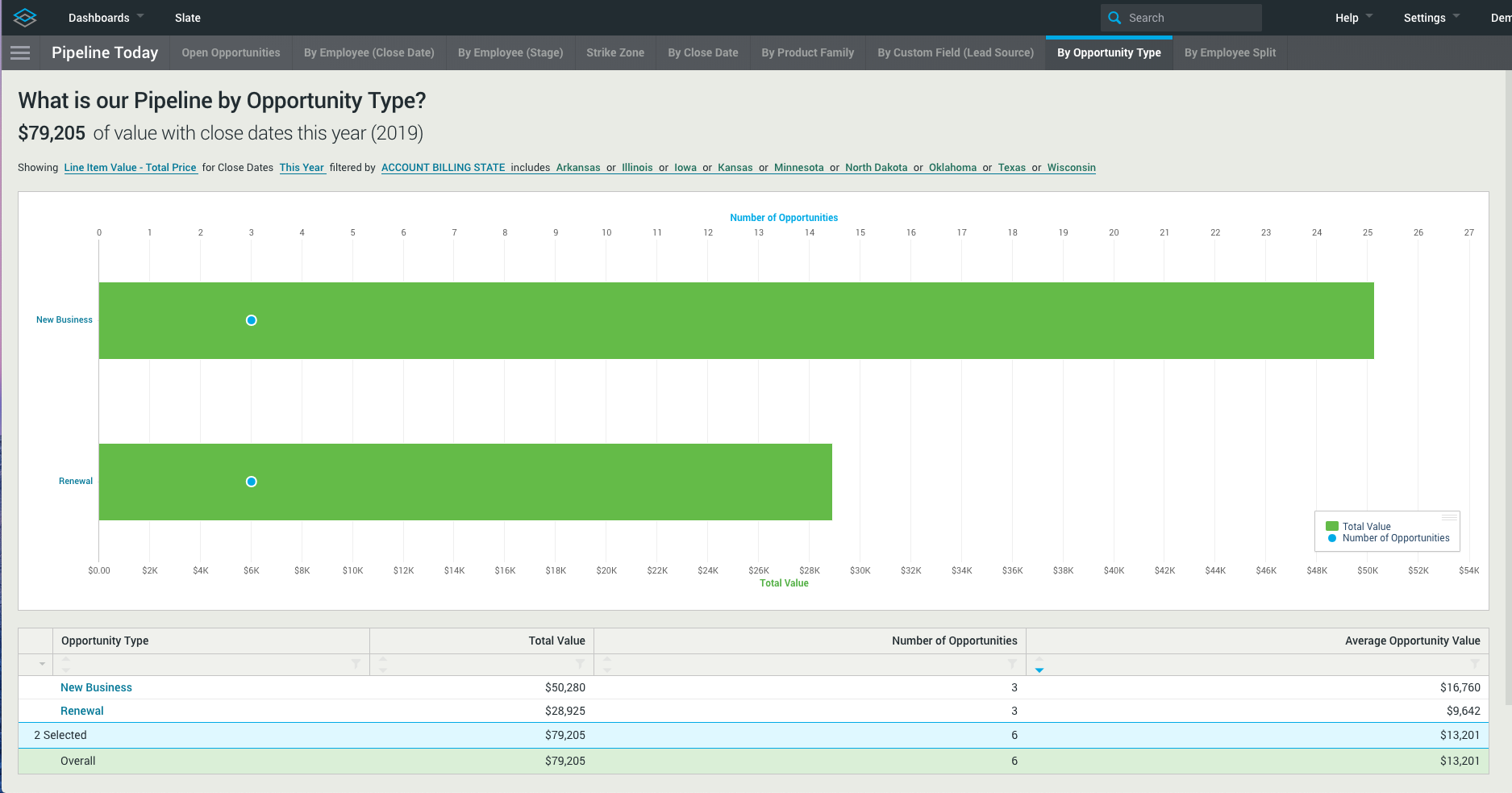Filter the Total Value column
Viewport: 1512px width, 793px height.
pos(580,664)
